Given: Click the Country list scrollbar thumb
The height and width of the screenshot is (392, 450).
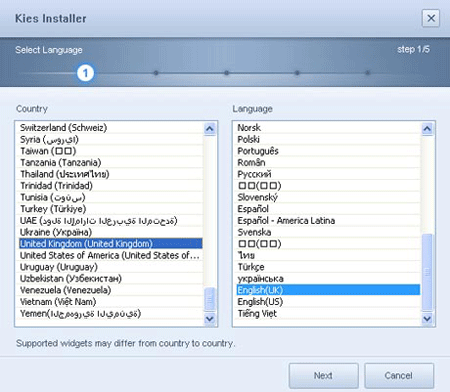Looking at the screenshot, I should (210, 300).
